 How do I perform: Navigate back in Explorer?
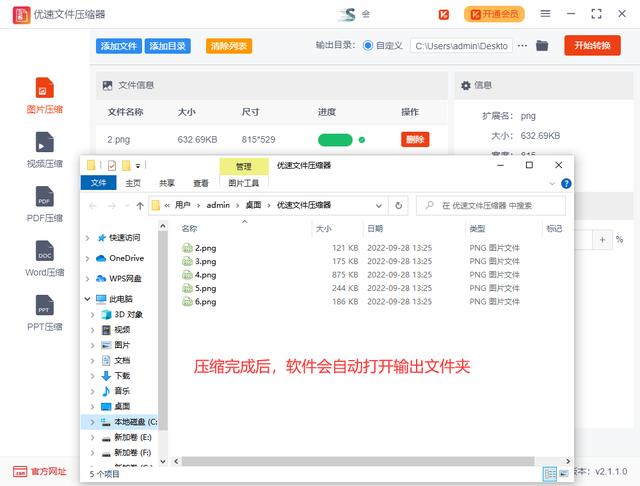[93, 206]
